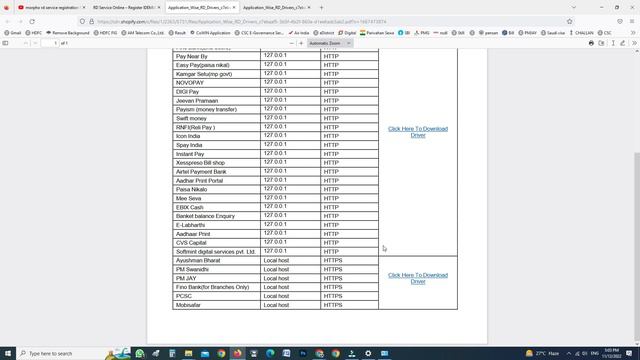Open the CHALLAN bookmark

point(581,33)
